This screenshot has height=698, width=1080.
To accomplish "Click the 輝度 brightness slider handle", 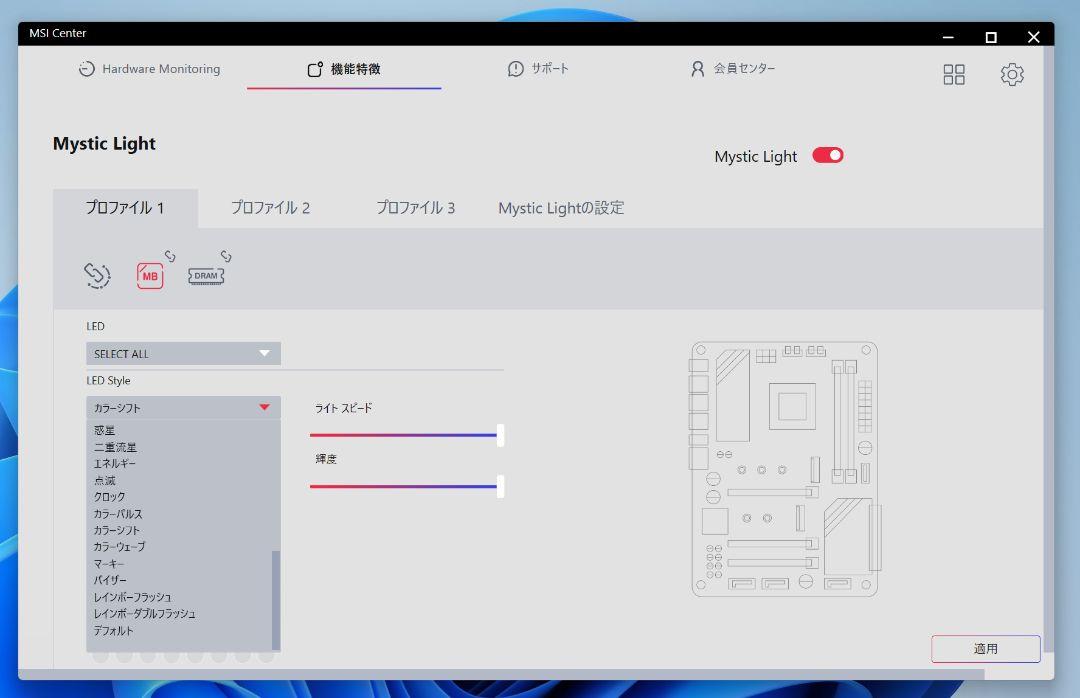I will (501, 486).
